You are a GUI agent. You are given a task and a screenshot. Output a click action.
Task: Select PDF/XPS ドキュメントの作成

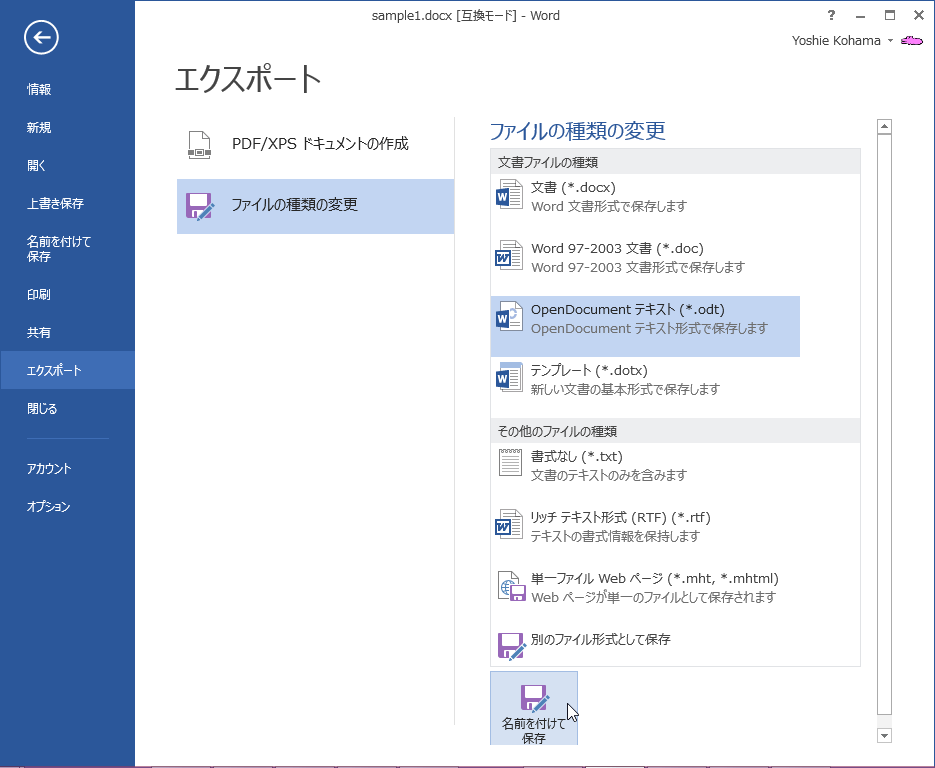[x=315, y=145]
